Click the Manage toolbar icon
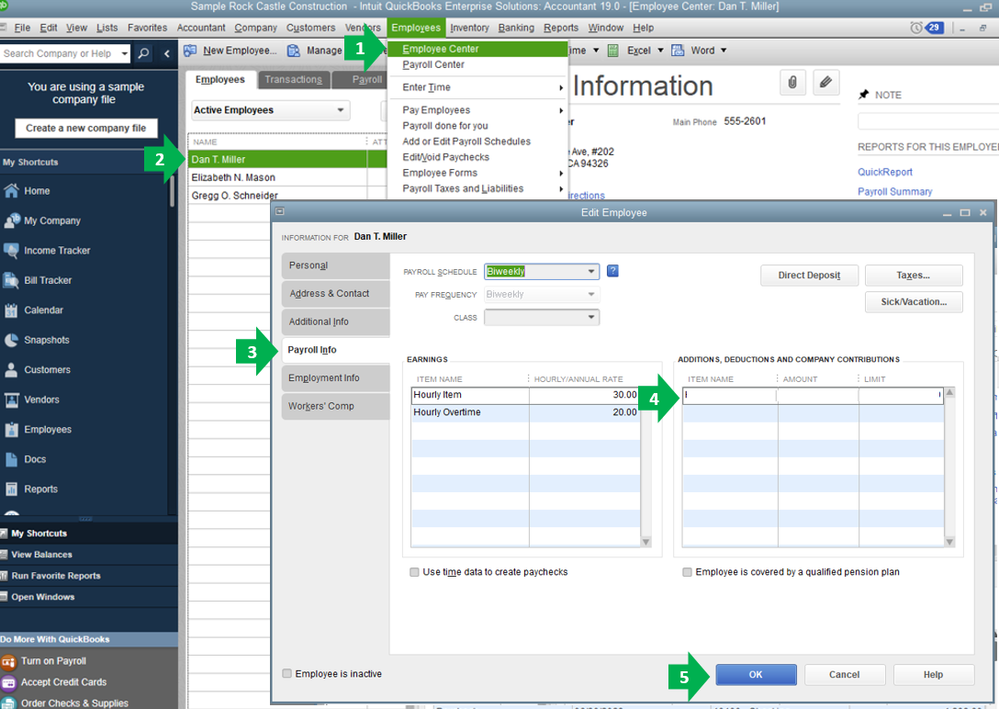Image resolution: width=999 pixels, height=709 pixels. click(x=293, y=50)
